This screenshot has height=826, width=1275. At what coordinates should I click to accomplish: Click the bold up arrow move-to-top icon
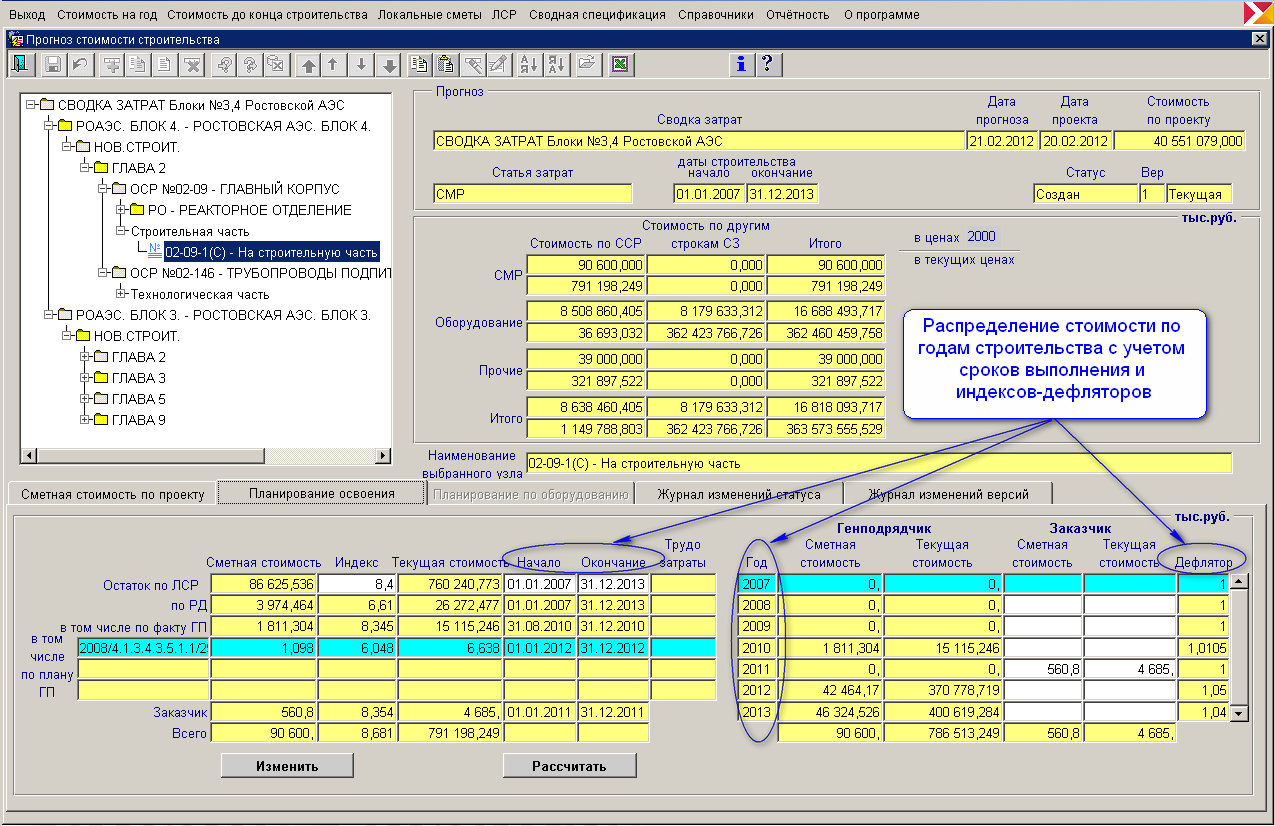(309, 64)
